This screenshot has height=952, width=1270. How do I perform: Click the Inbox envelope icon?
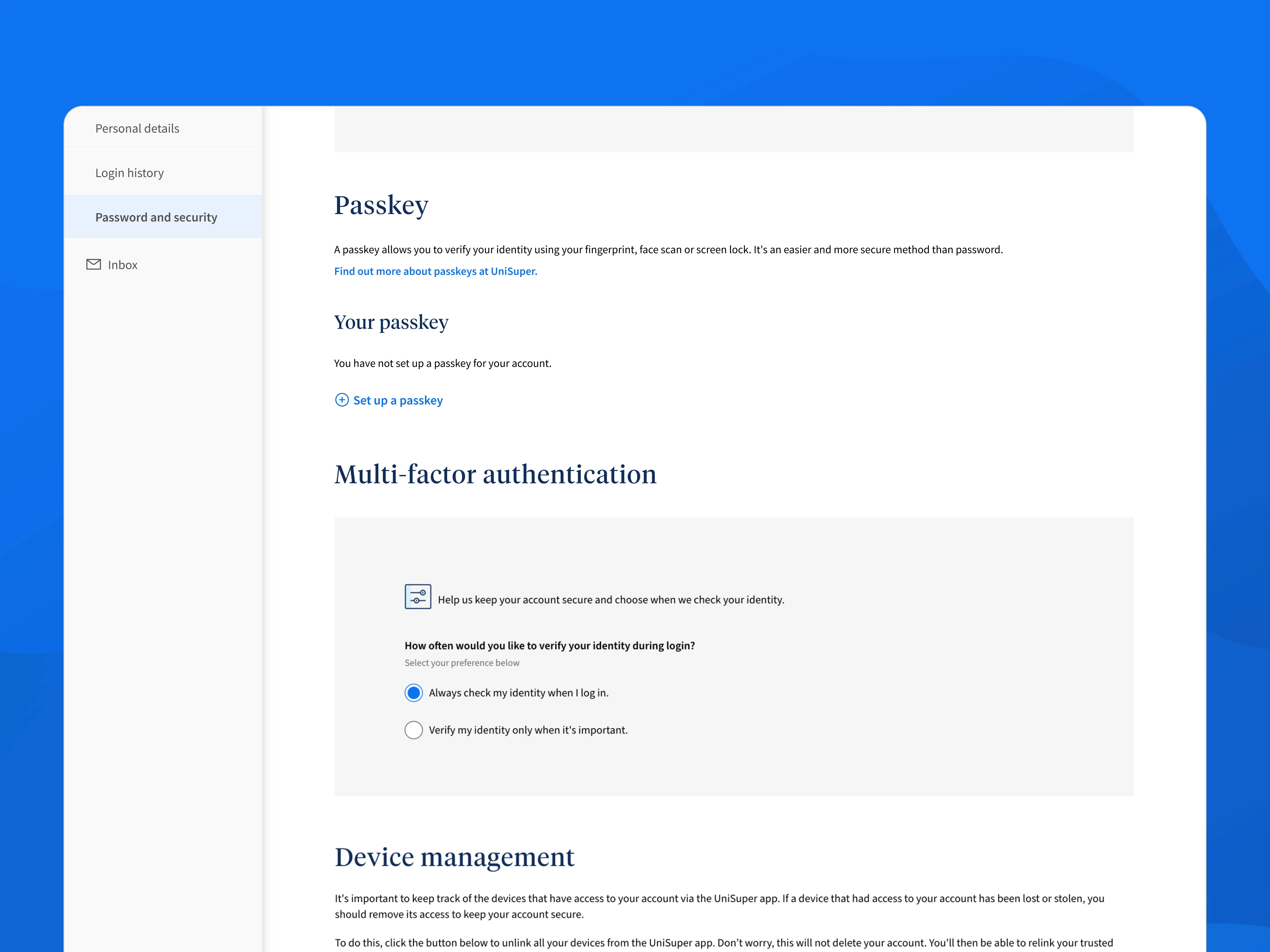[x=94, y=264]
